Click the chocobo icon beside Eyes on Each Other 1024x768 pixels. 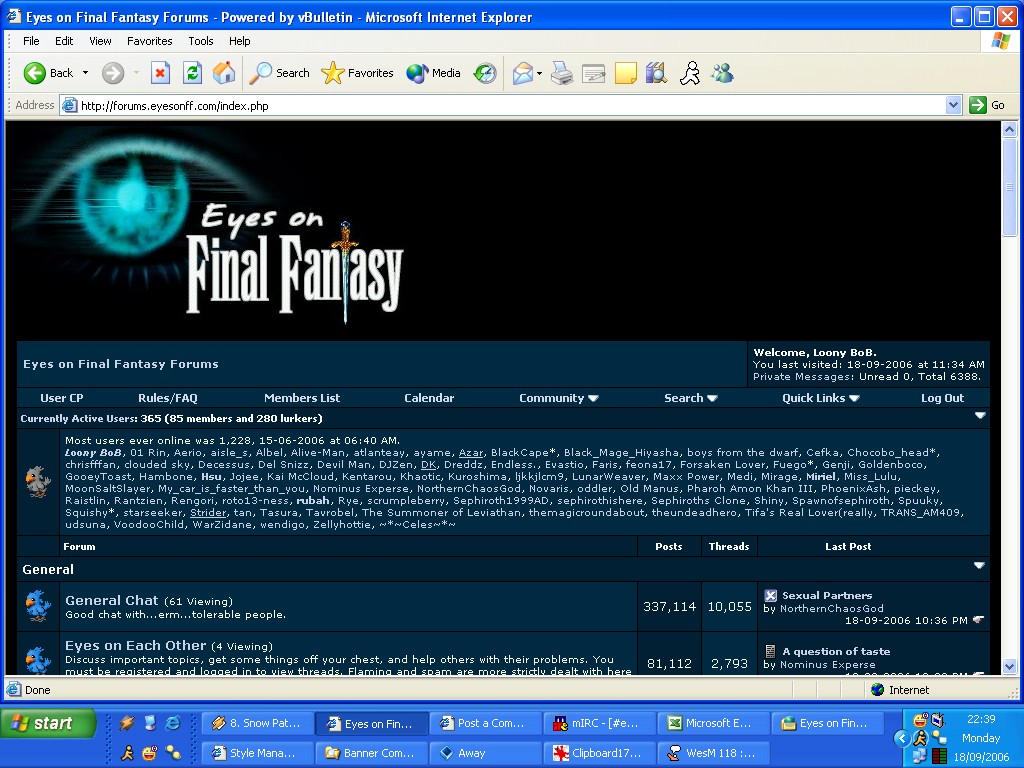click(x=38, y=658)
